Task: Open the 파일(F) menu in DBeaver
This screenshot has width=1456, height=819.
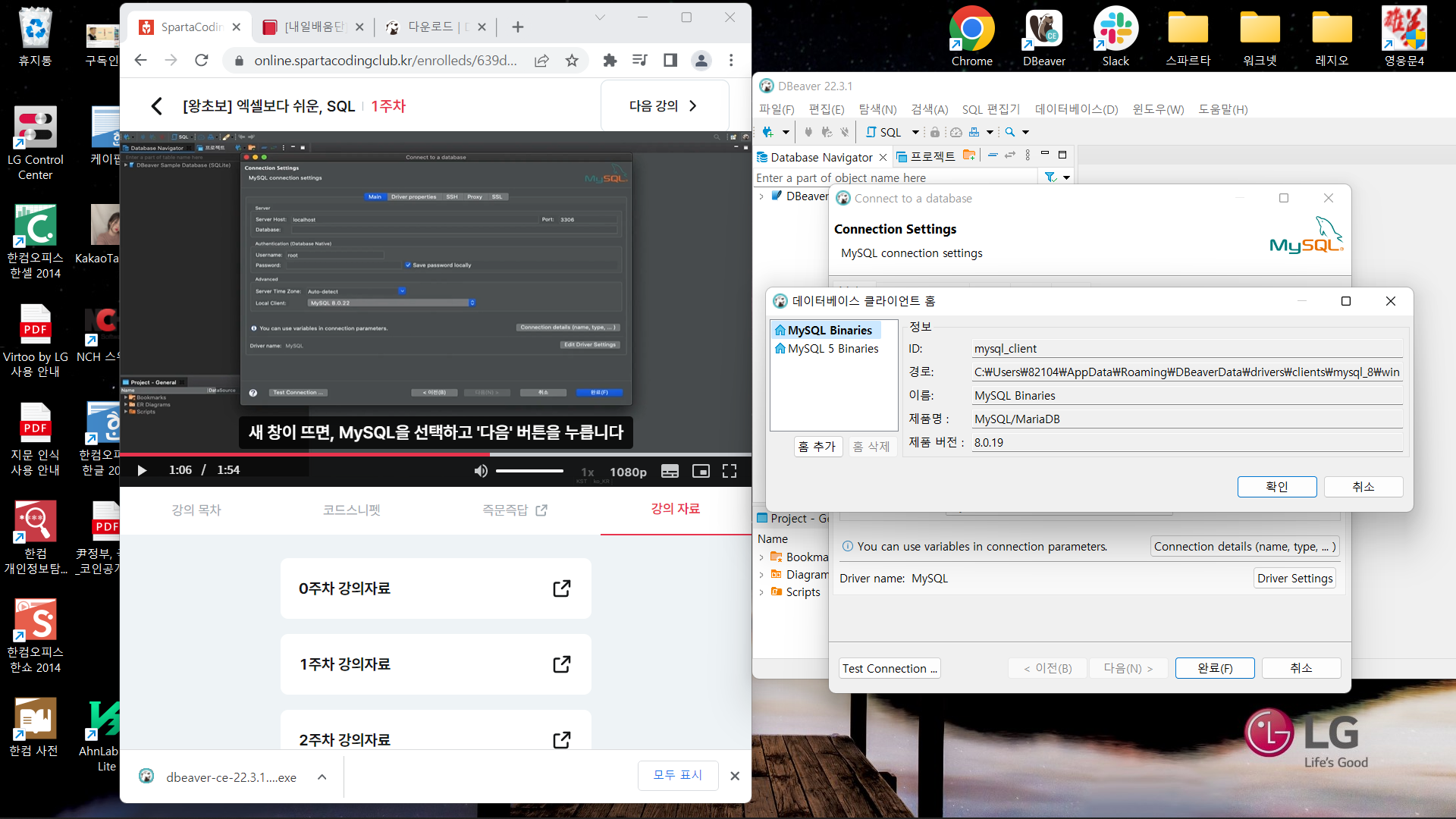Action: pos(777,109)
